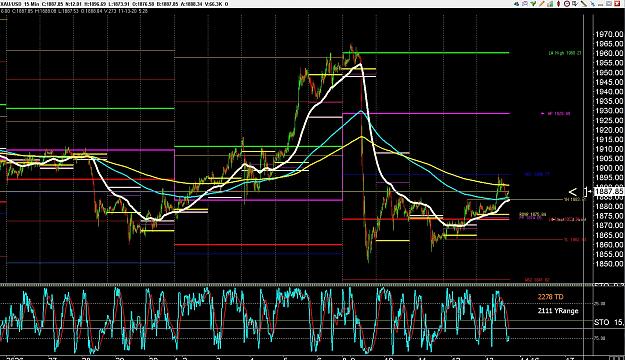Screen dimensions: 625x360
Task: Open the green bar chart toolbar icon
Action: (x=550, y=4)
